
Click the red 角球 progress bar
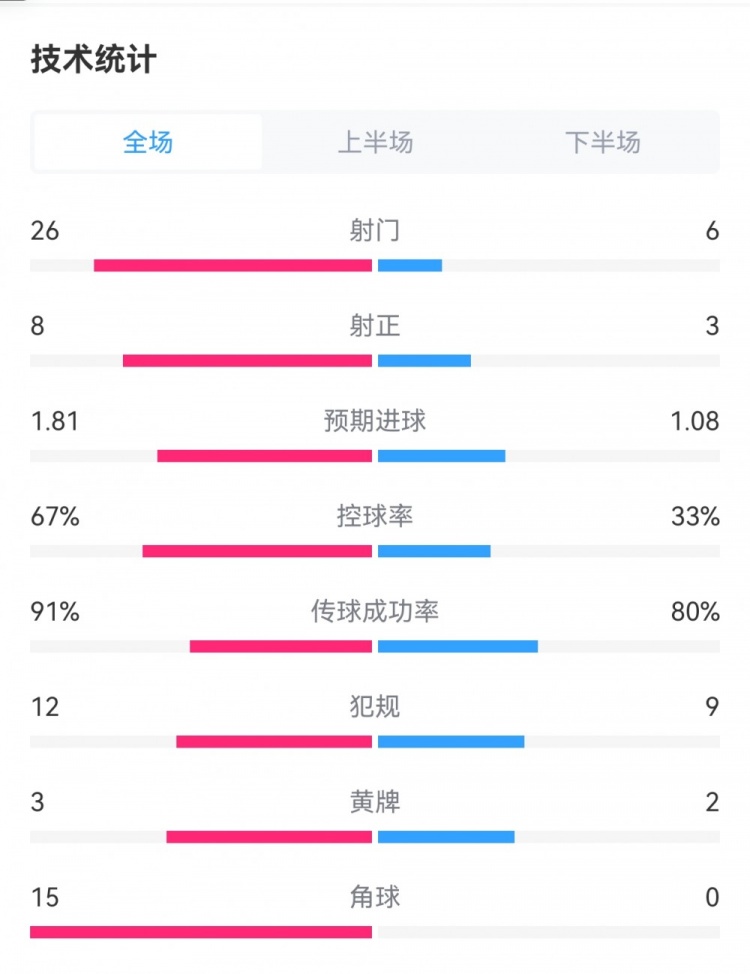point(201,932)
